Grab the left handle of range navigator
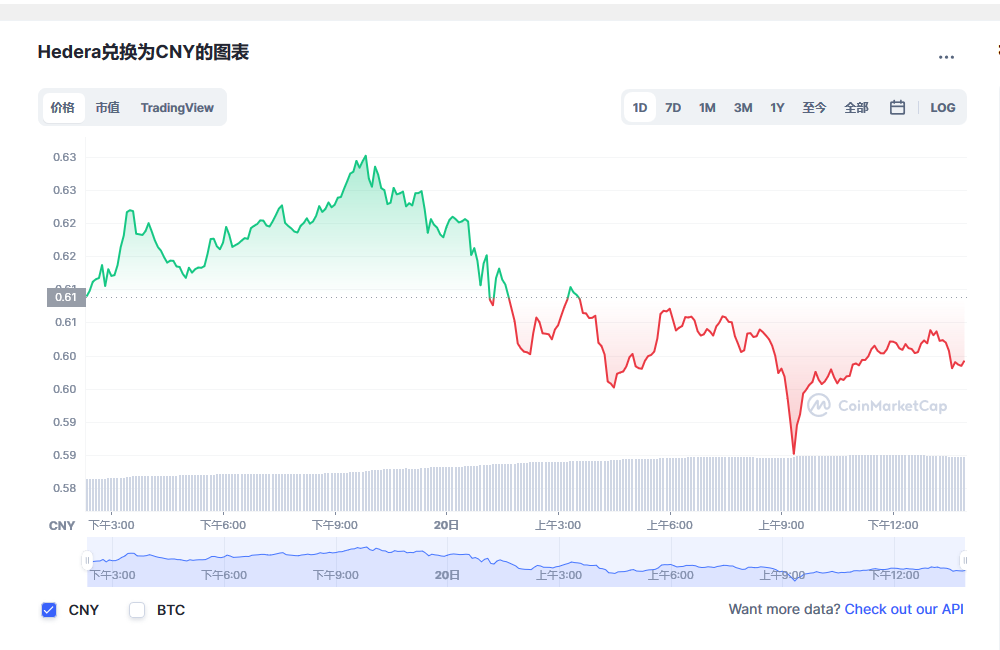Viewport: 1000px width, 650px height. (87, 560)
